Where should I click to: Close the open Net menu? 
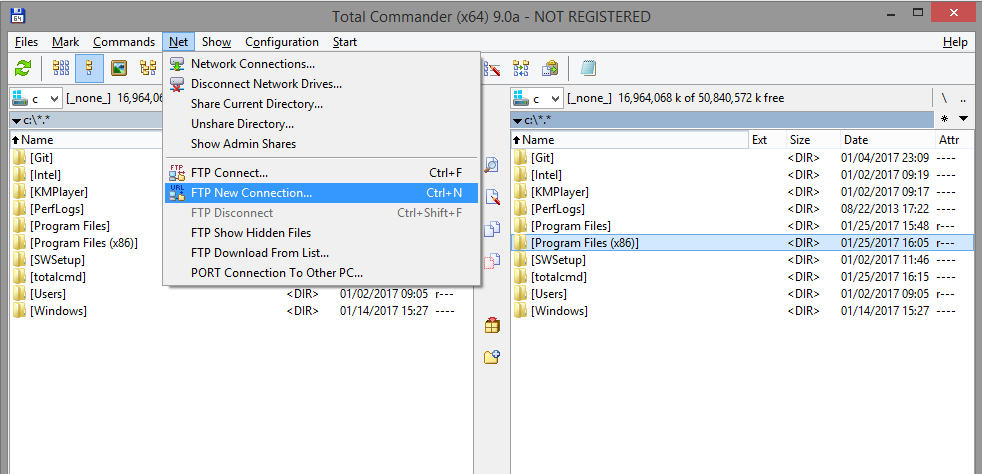click(x=178, y=42)
